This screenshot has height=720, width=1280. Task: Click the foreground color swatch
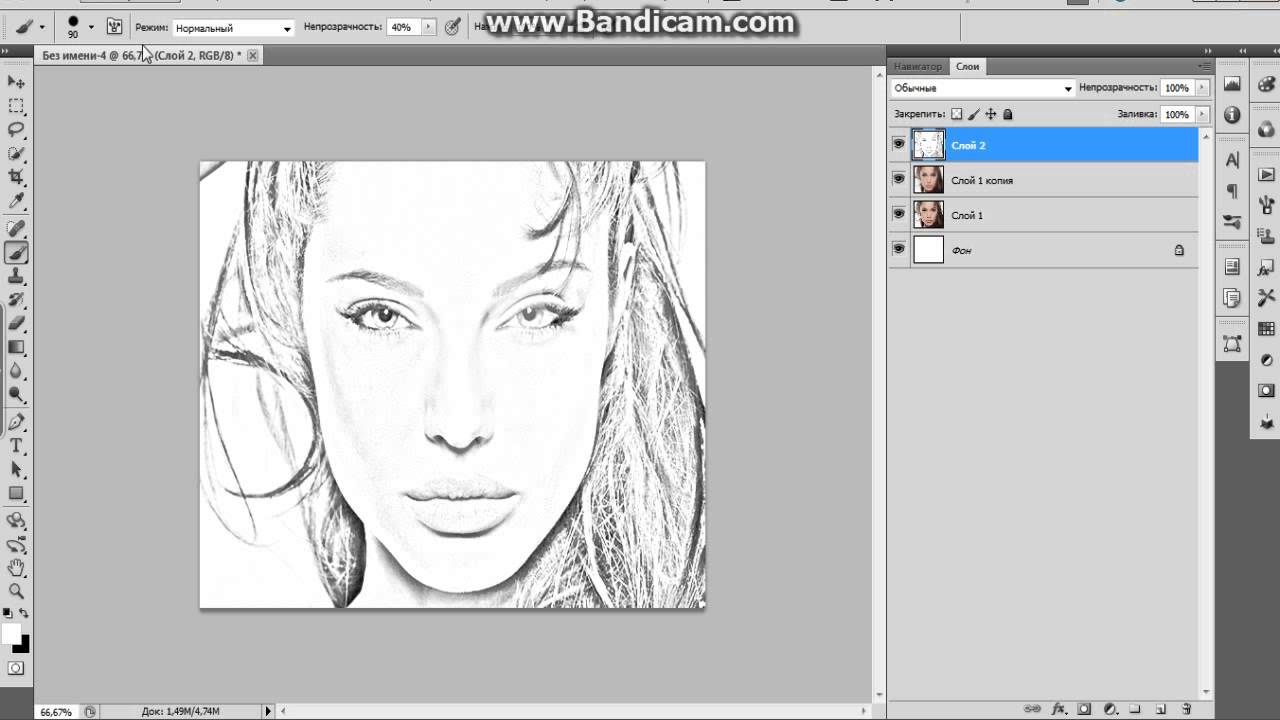pos(11,634)
